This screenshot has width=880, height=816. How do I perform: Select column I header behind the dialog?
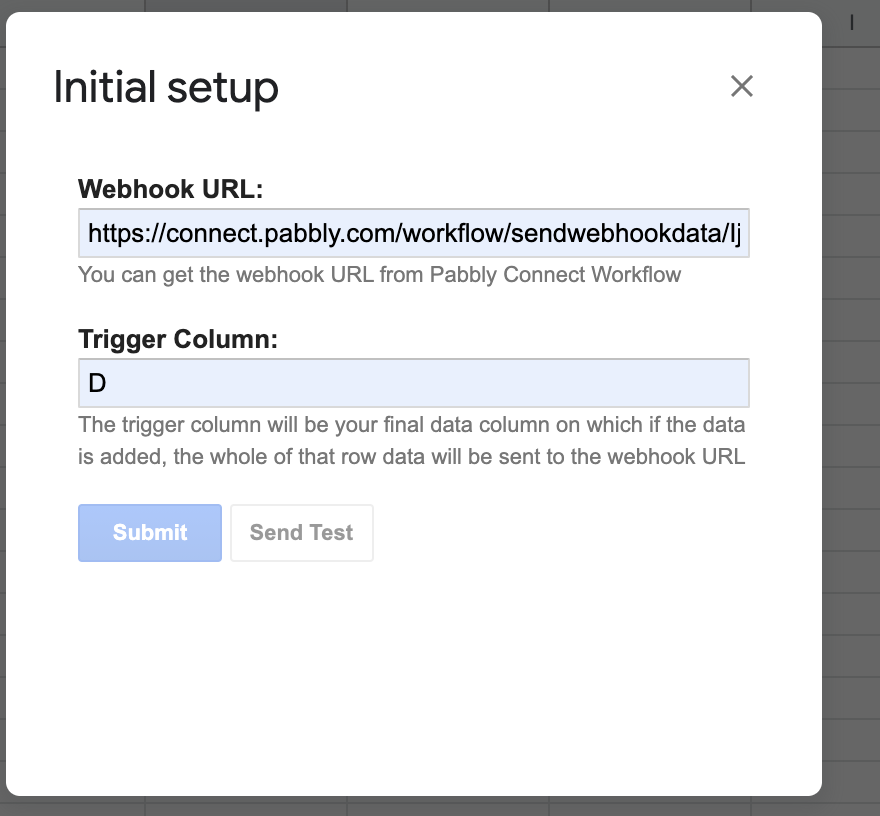click(x=851, y=22)
